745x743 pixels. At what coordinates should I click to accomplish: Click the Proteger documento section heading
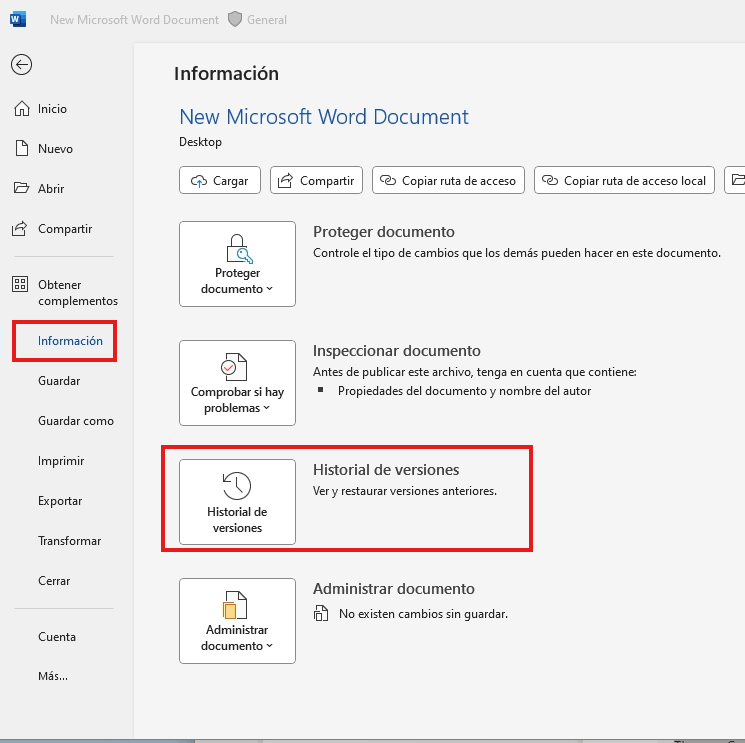(384, 231)
